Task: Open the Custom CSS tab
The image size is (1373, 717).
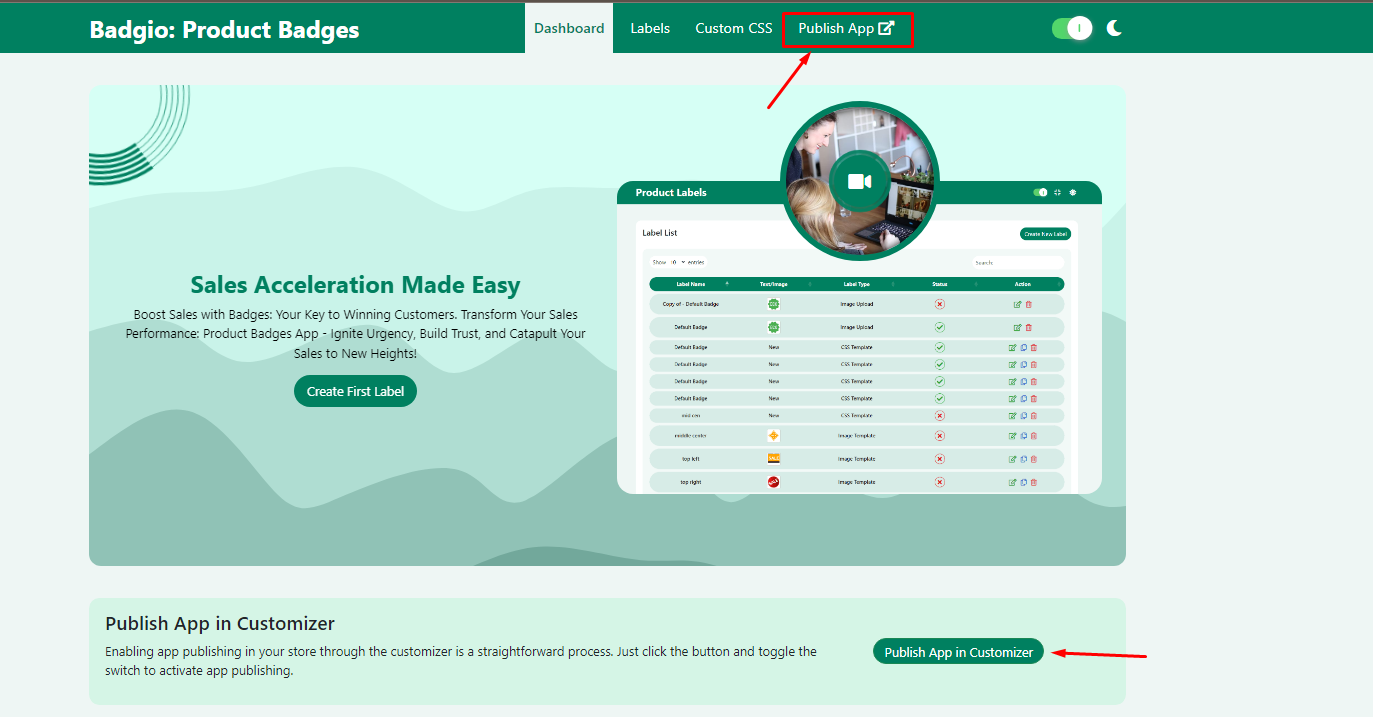Action: [x=734, y=28]
